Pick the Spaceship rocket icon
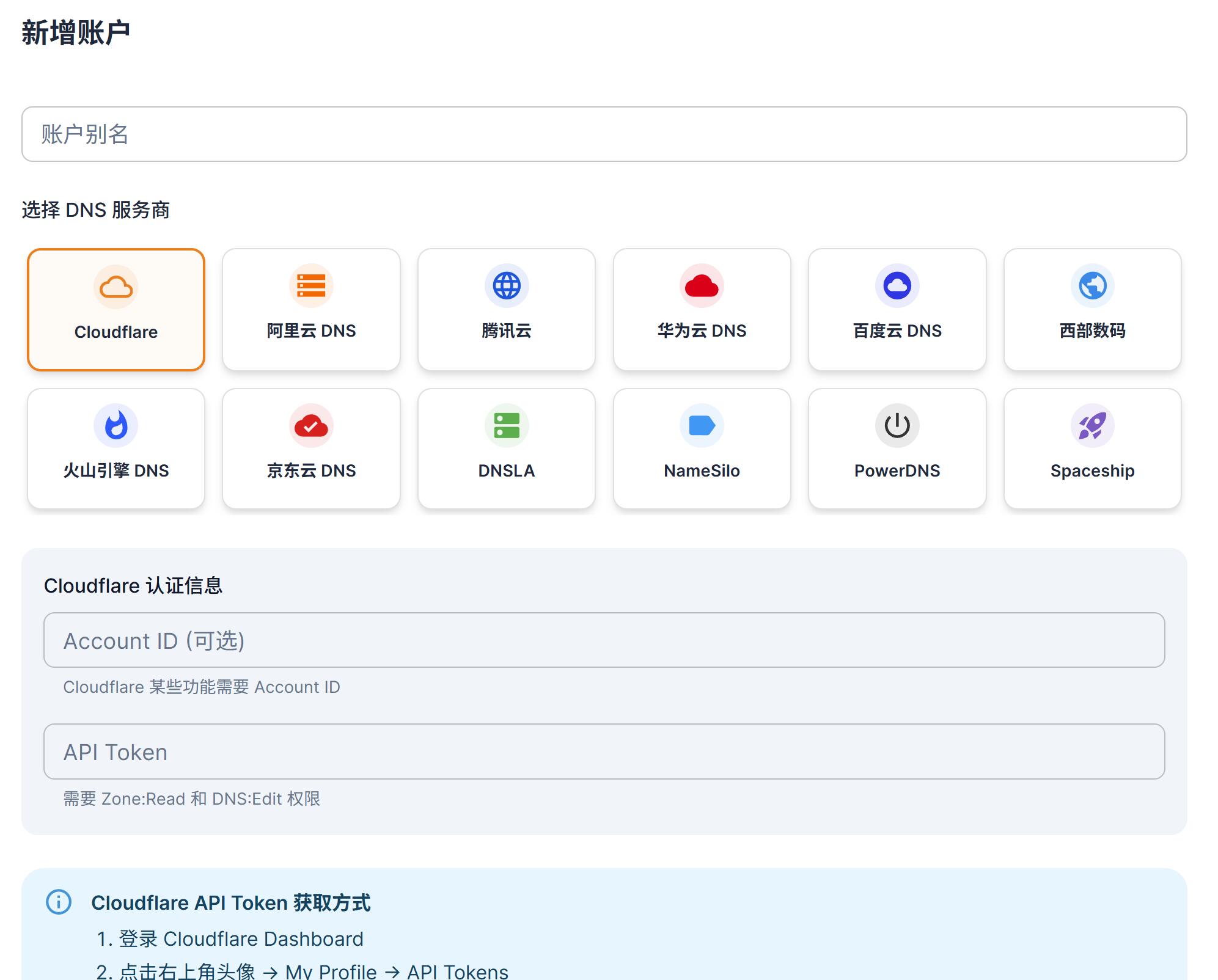Image resolution: width=1218 pixels, height=980 pixels. [1093, 425]
